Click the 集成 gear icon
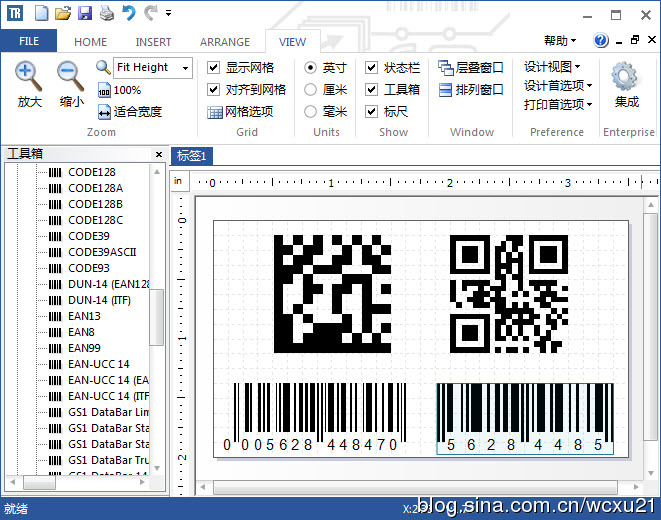The height and width of the screenshot is (520, 661). [x=625, y=76]
